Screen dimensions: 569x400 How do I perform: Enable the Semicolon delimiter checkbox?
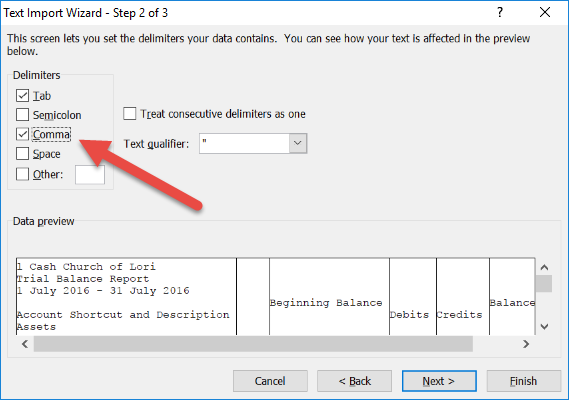click(x=22, y=115)
